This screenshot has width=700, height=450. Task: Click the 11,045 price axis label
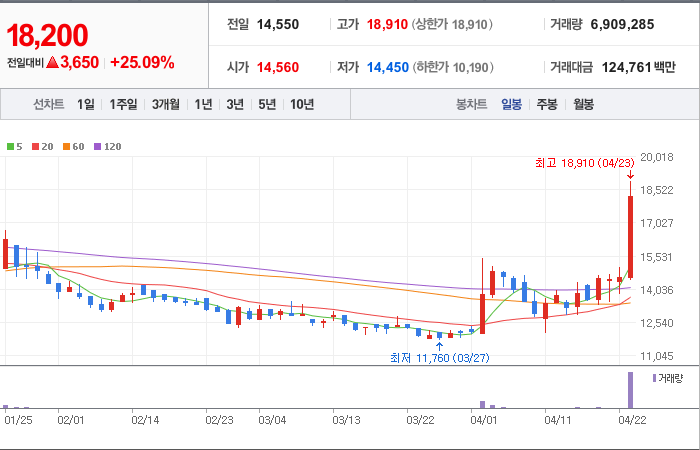657,356
